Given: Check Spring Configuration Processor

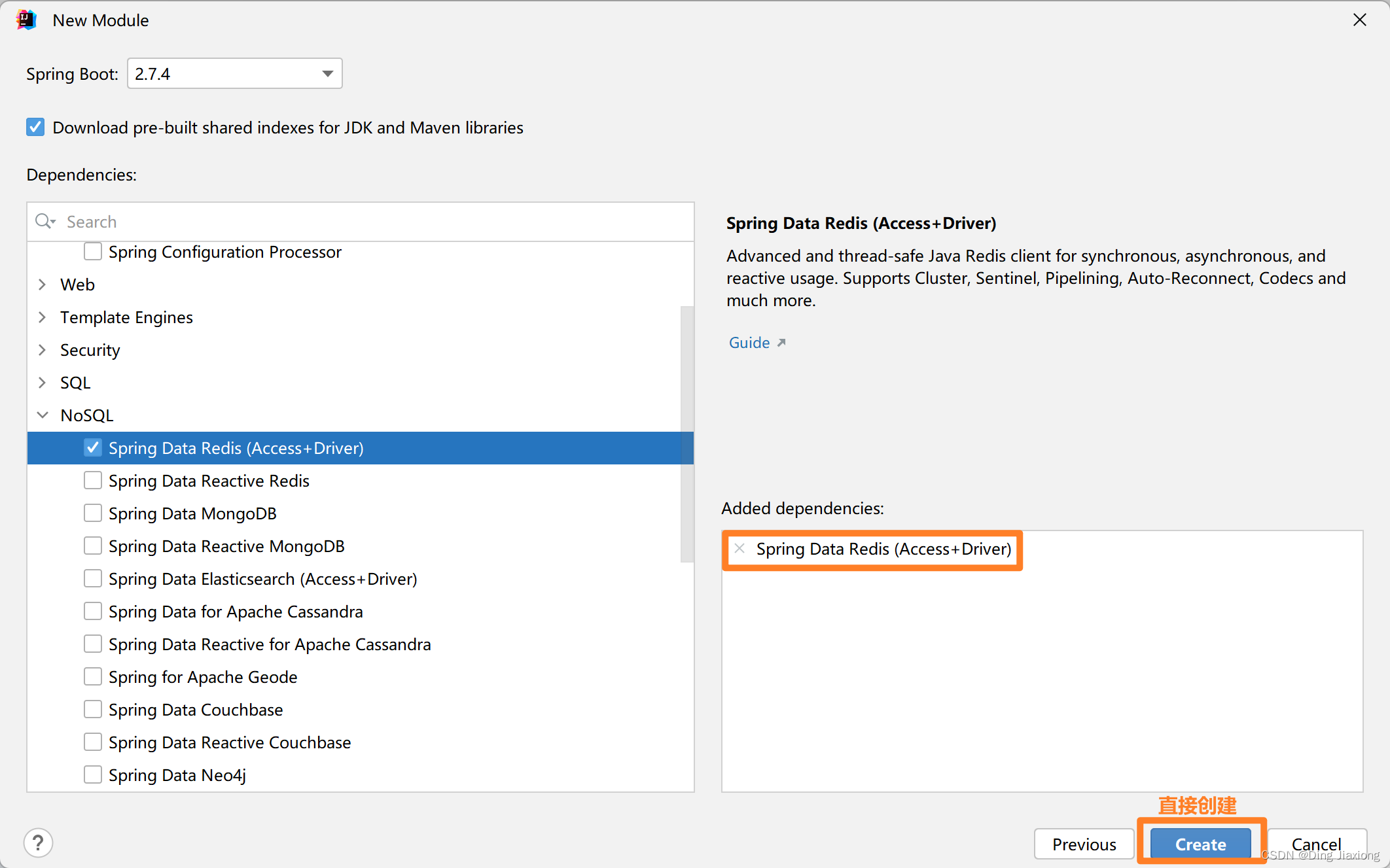Looking at the screenshot, I should (93, 251).
